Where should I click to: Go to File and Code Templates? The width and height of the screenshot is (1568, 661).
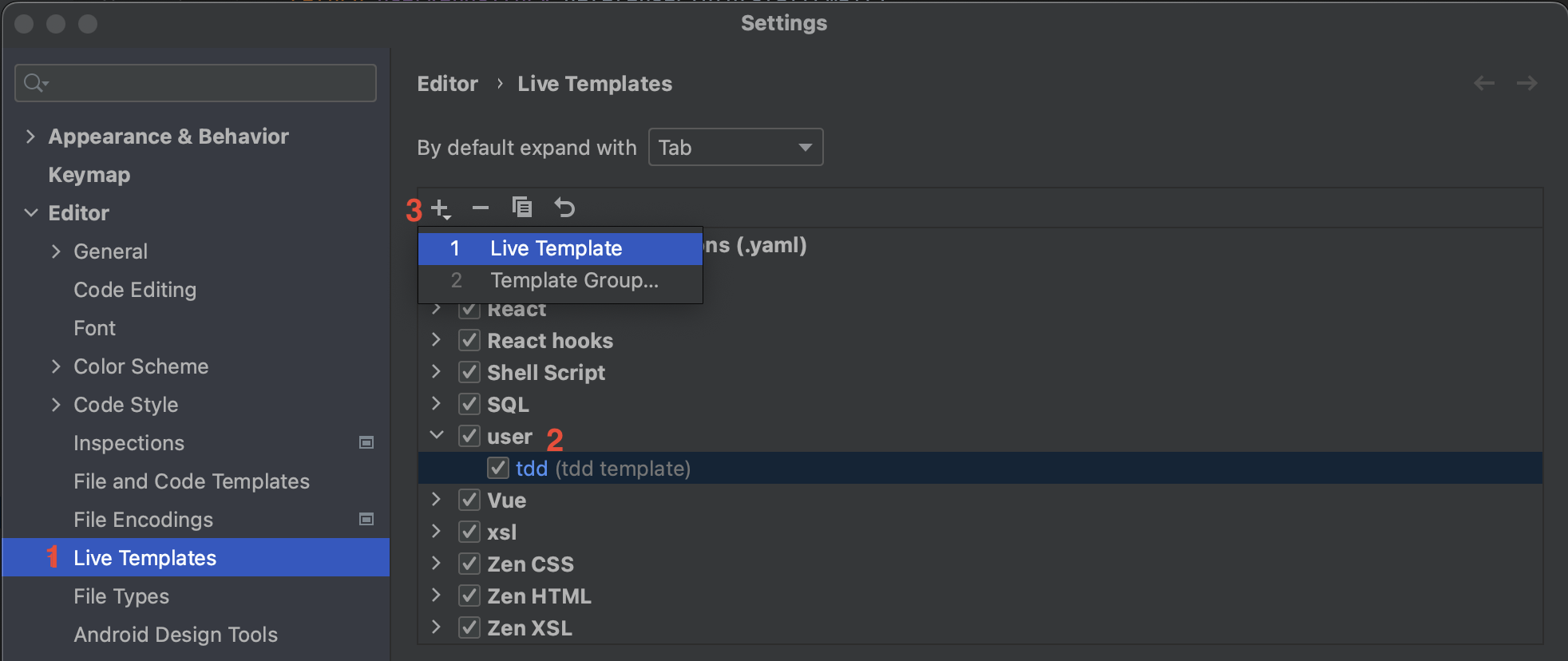[x=192, y=481]
